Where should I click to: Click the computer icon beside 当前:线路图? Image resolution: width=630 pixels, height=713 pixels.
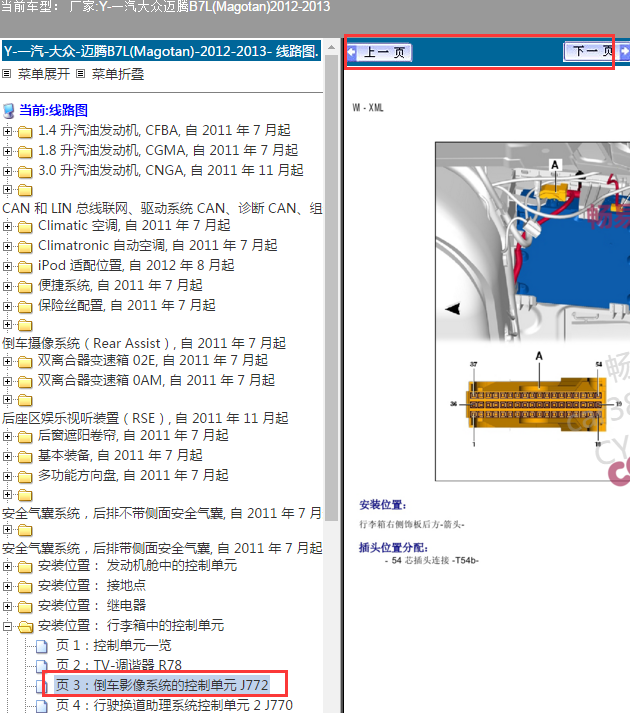pos(9,110)
